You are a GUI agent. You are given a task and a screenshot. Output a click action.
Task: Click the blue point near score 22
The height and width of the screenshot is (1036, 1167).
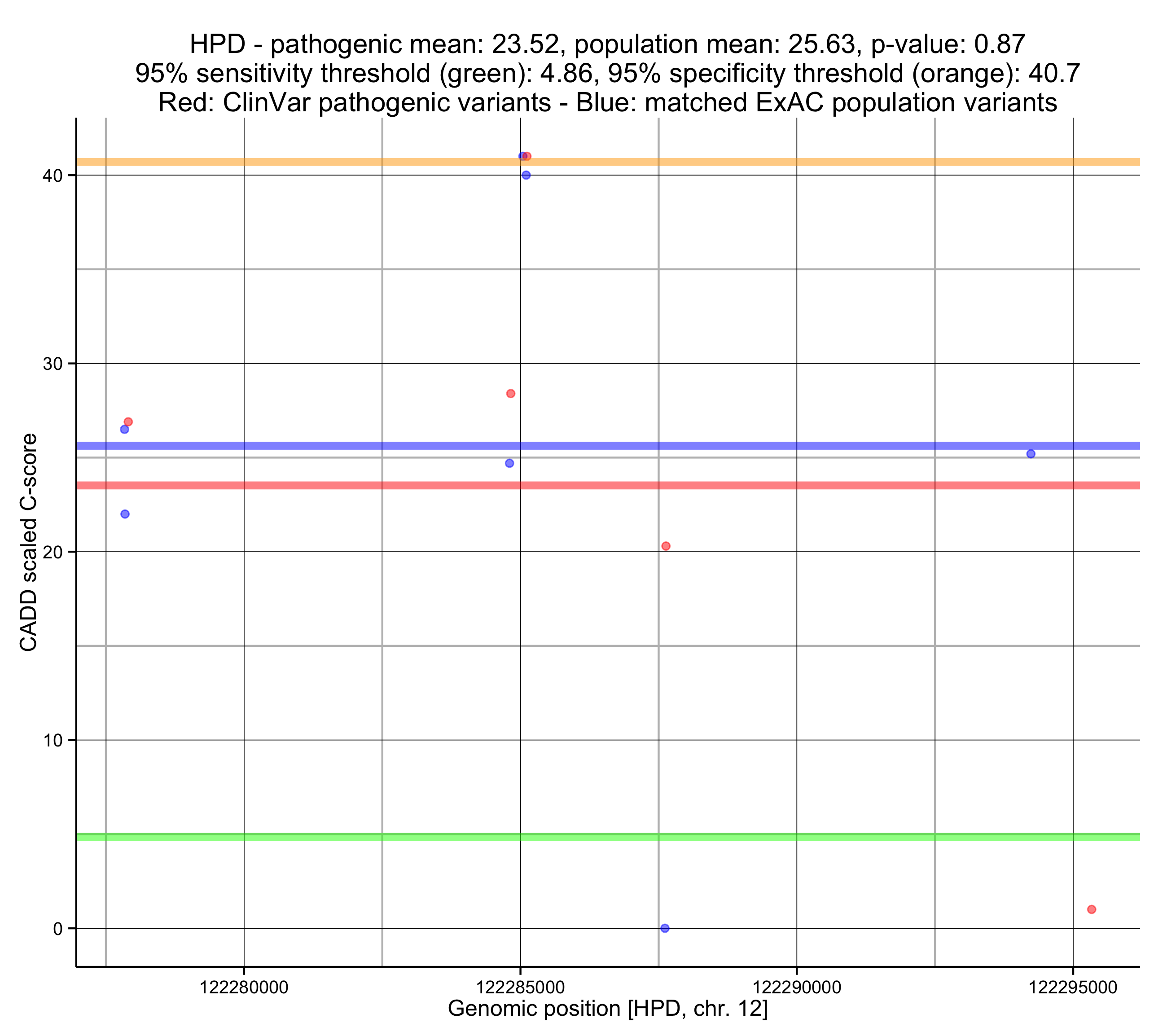125,514
